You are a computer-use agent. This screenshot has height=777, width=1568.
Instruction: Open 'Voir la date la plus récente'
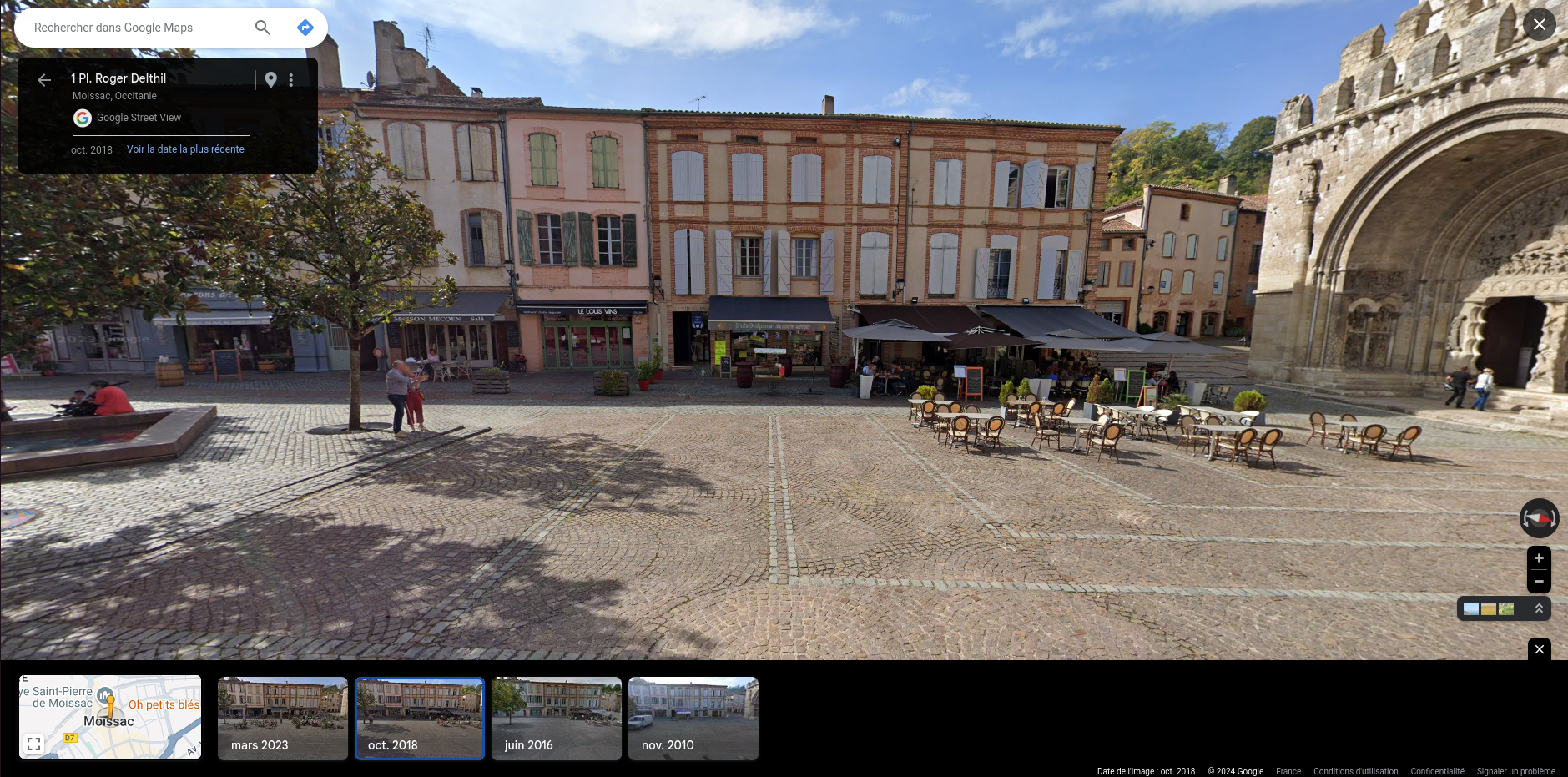coord(184,149)
